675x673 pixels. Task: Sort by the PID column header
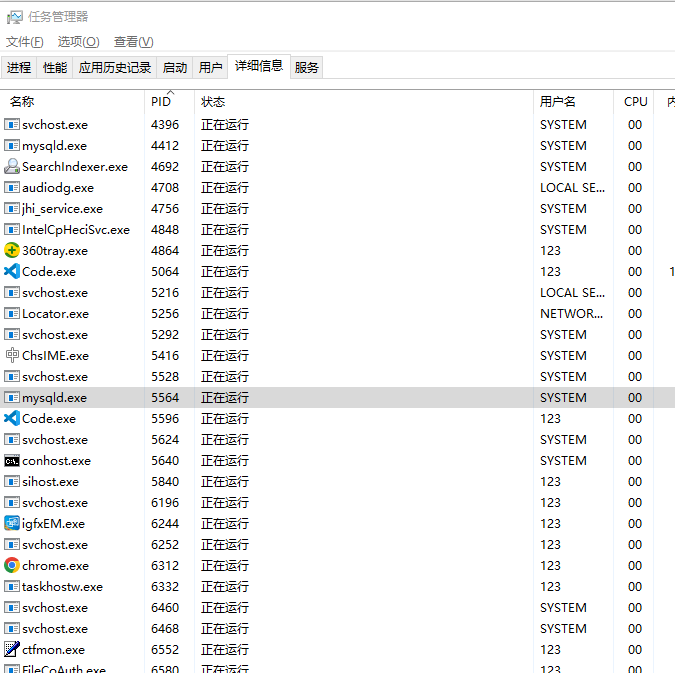170,102
